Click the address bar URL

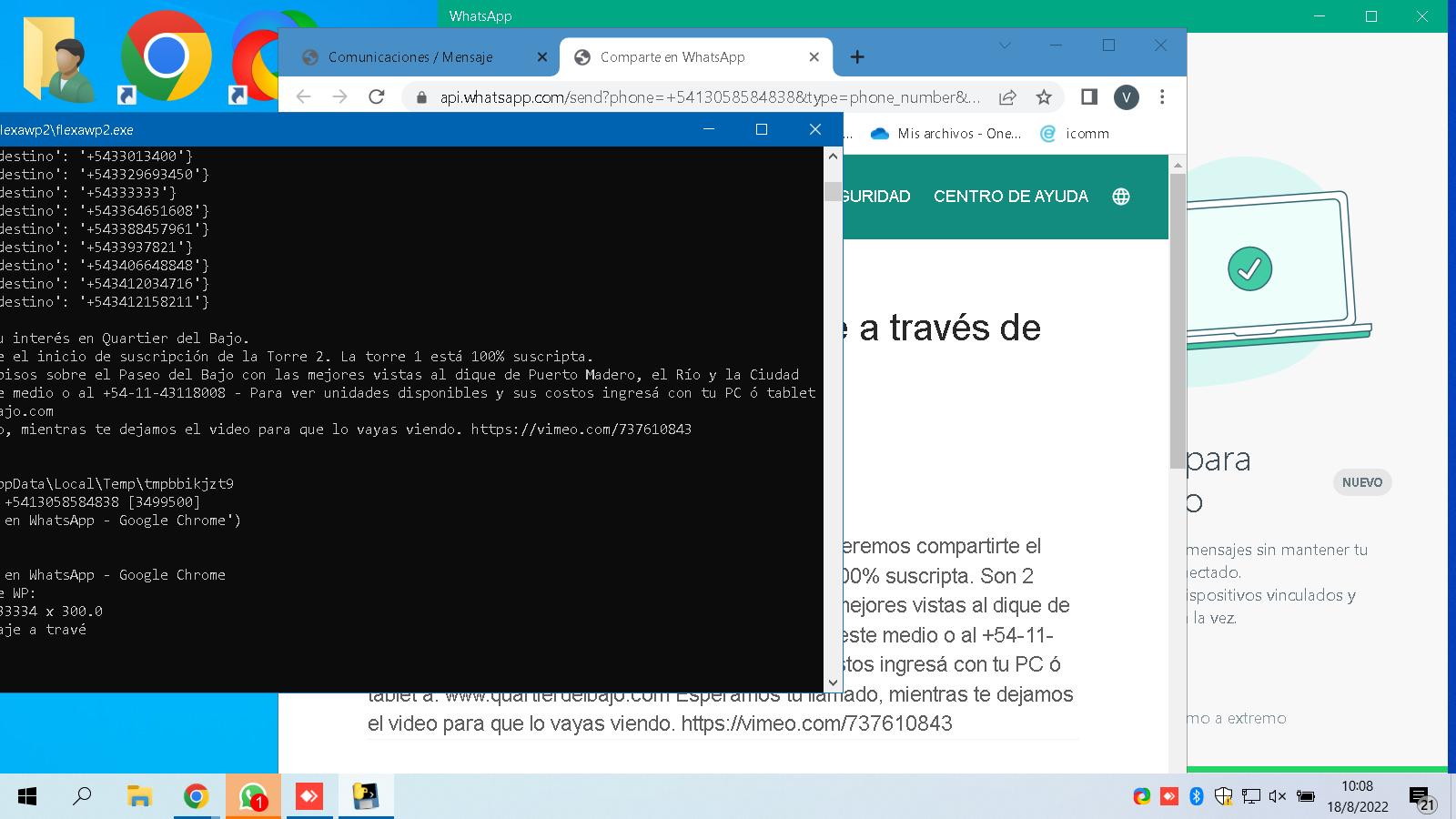coord(710,96)
